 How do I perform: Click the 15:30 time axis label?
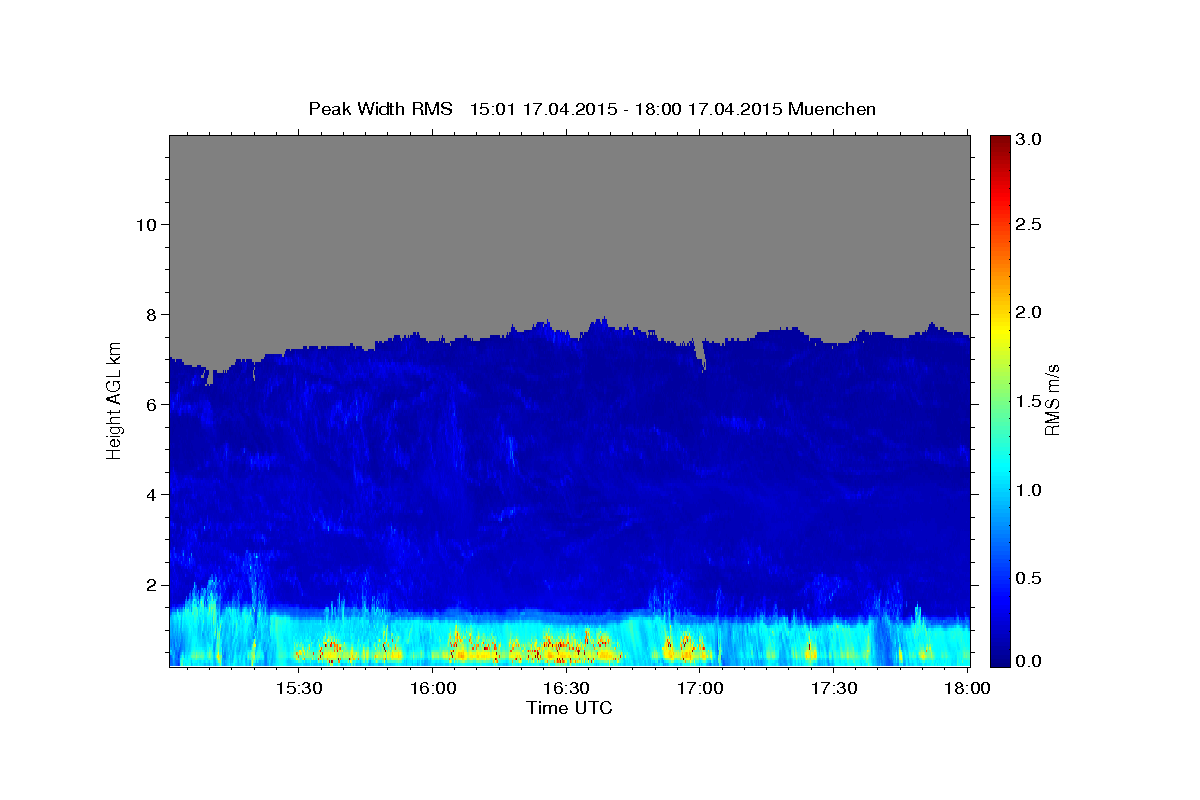pyautogui.click(x=298, y=689)
